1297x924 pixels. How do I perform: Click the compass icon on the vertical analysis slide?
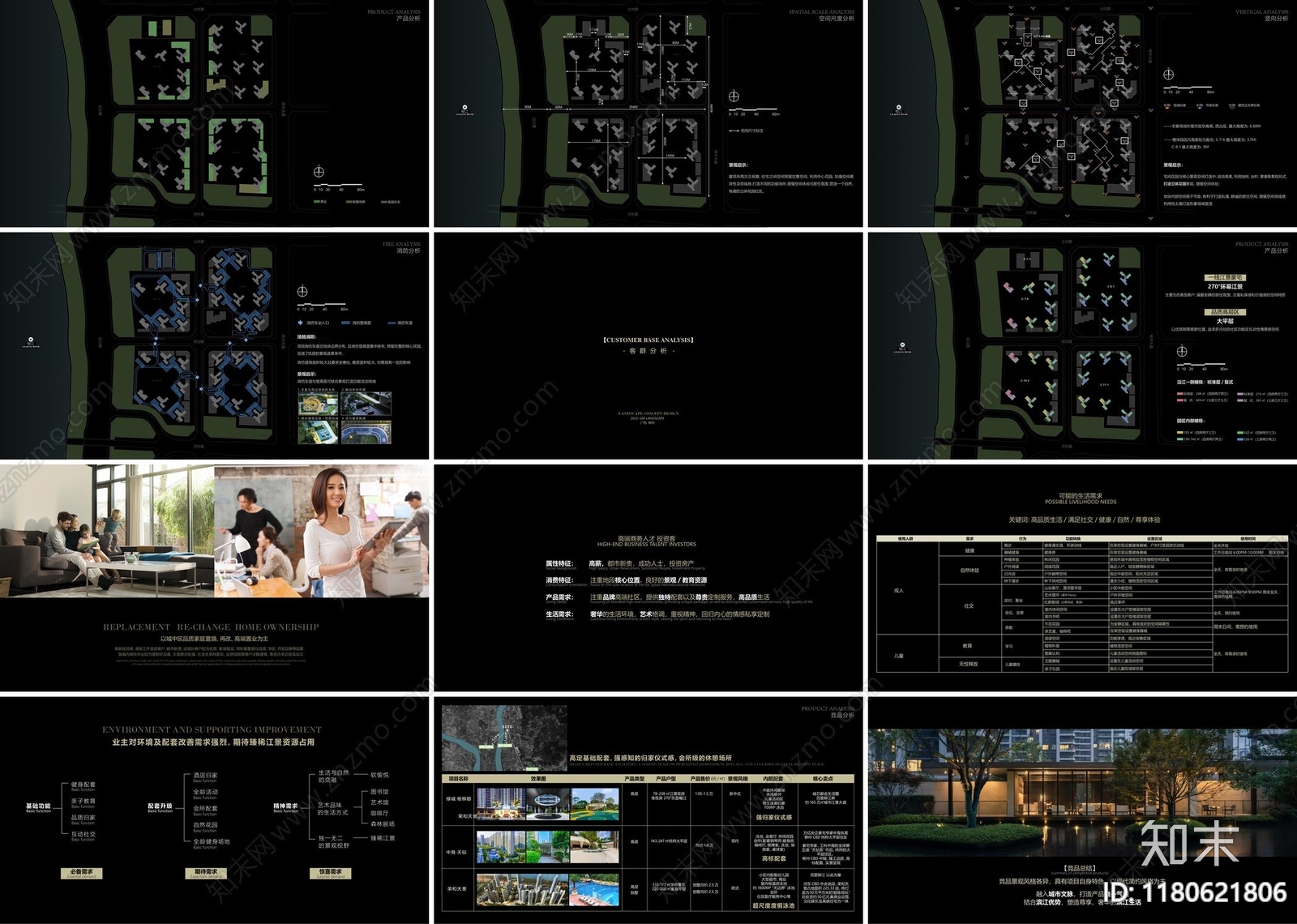1168,75
